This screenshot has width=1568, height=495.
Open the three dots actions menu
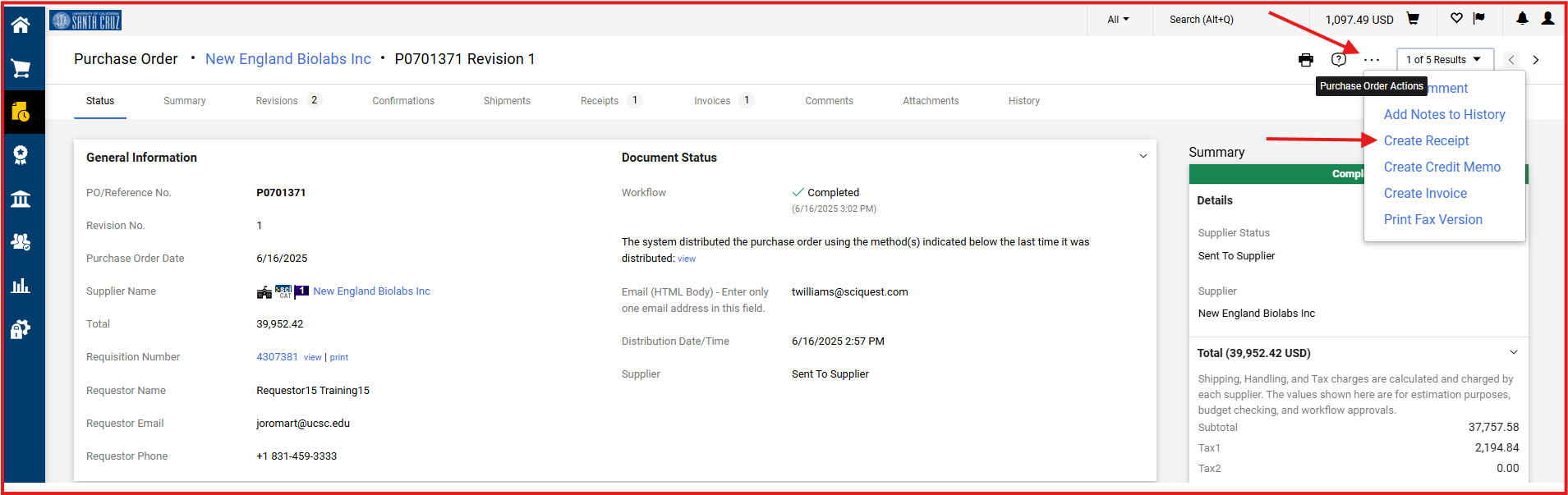pos(1372,60)
